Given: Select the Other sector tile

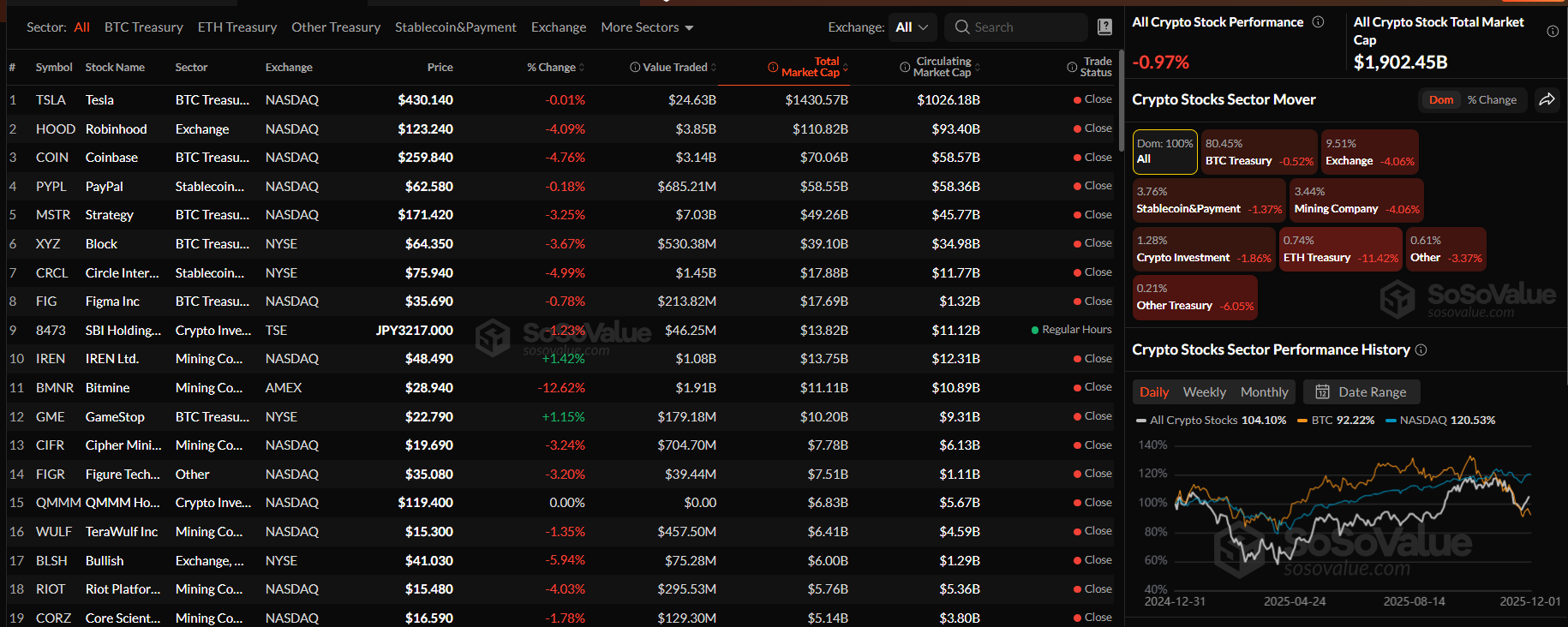Looking at the screenshot, I should click(1445, 249).
